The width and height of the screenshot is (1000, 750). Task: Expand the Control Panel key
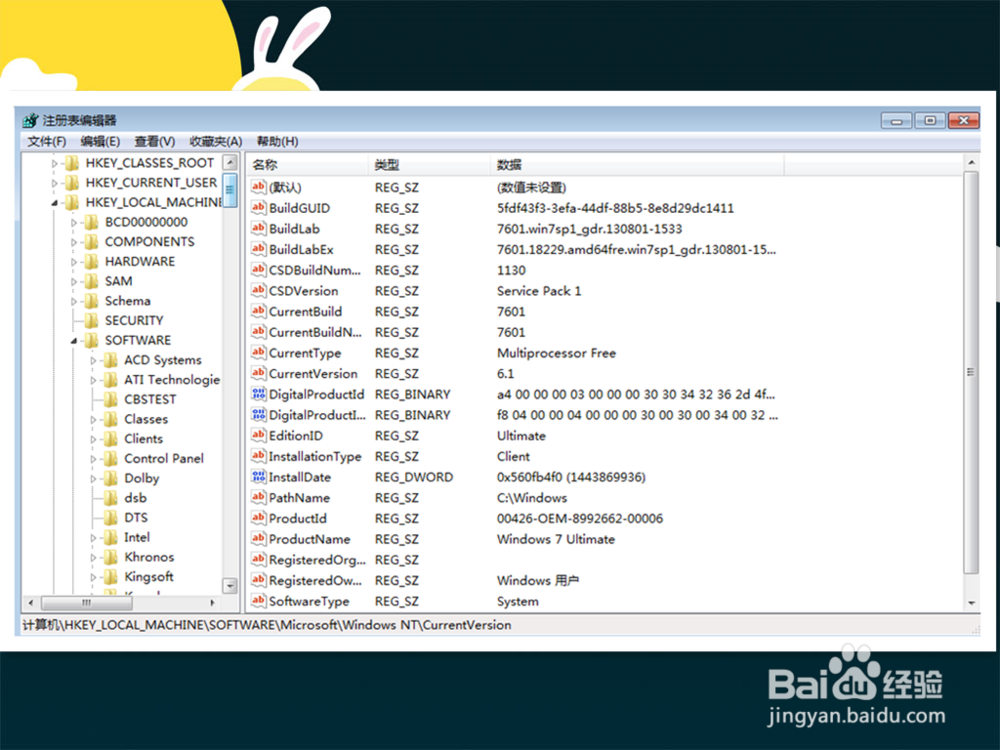pyautogui.click(x=93, y=459)
